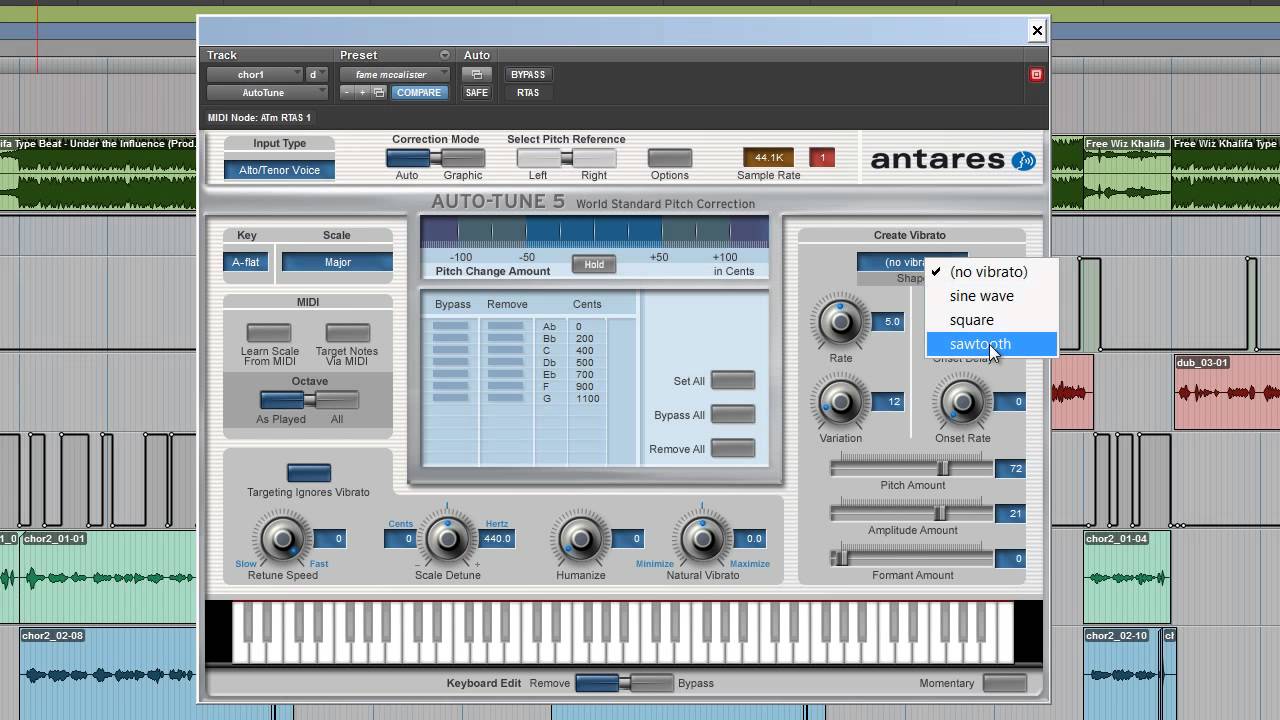Go to next preset with plus button
The width and height of the screenshot is (1280, 720).
pos(362,92)
